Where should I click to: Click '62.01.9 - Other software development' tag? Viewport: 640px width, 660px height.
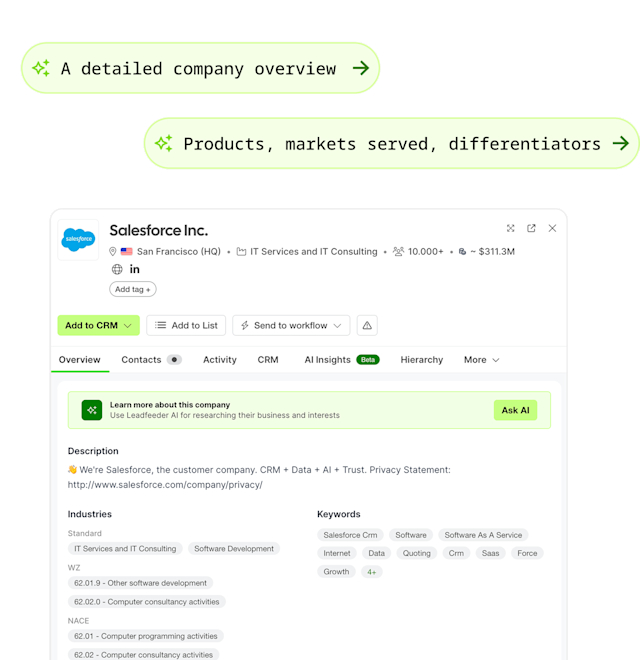140,583
